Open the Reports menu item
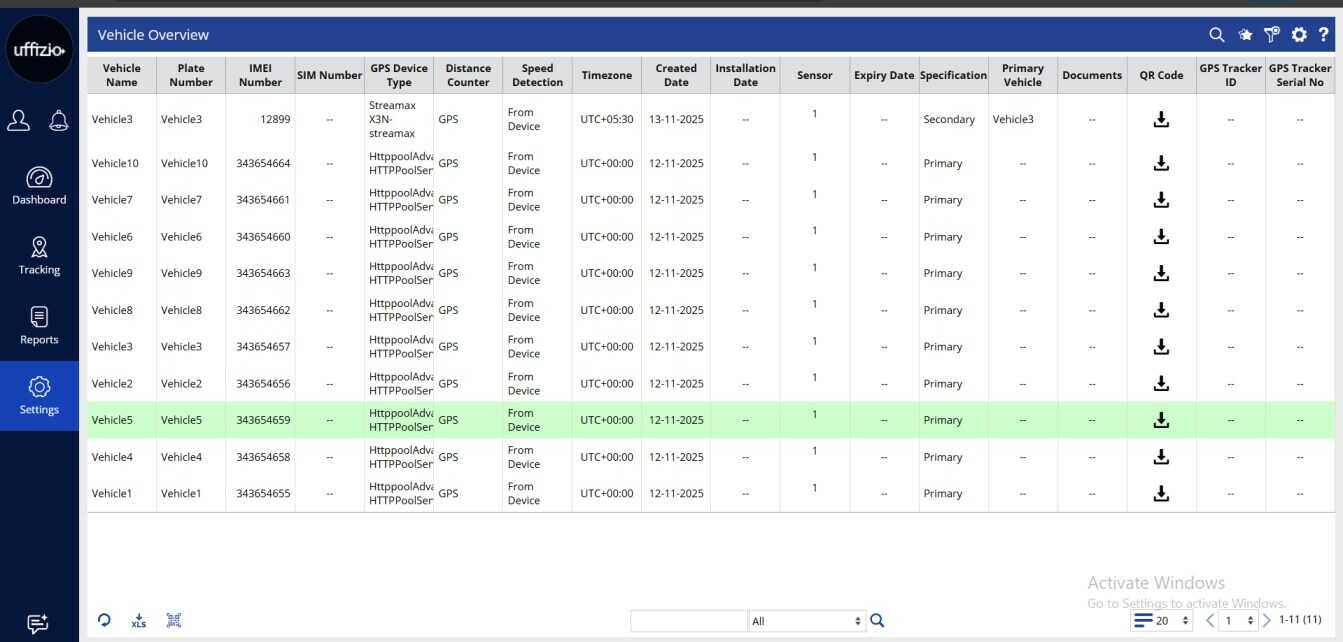Viewport: 1343px width, 642px height. pyautogui.click(x=39, y=326)
